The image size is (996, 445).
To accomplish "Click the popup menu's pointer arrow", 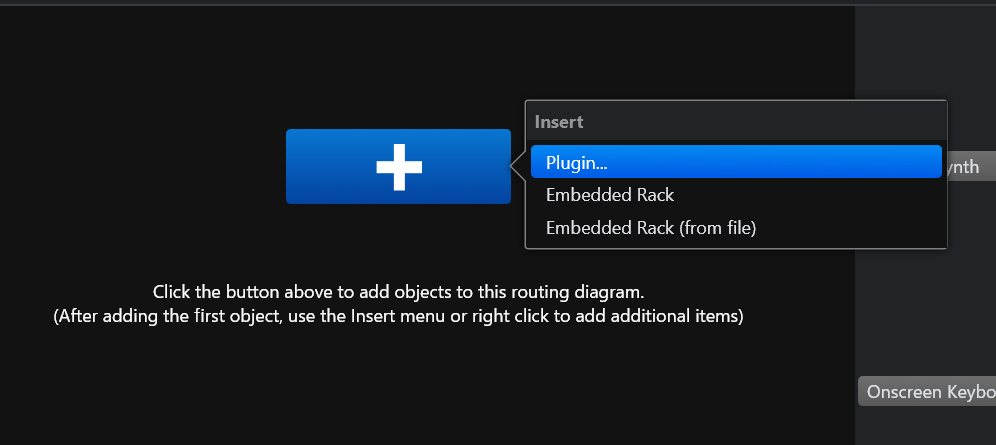I will tap(518, 167).
